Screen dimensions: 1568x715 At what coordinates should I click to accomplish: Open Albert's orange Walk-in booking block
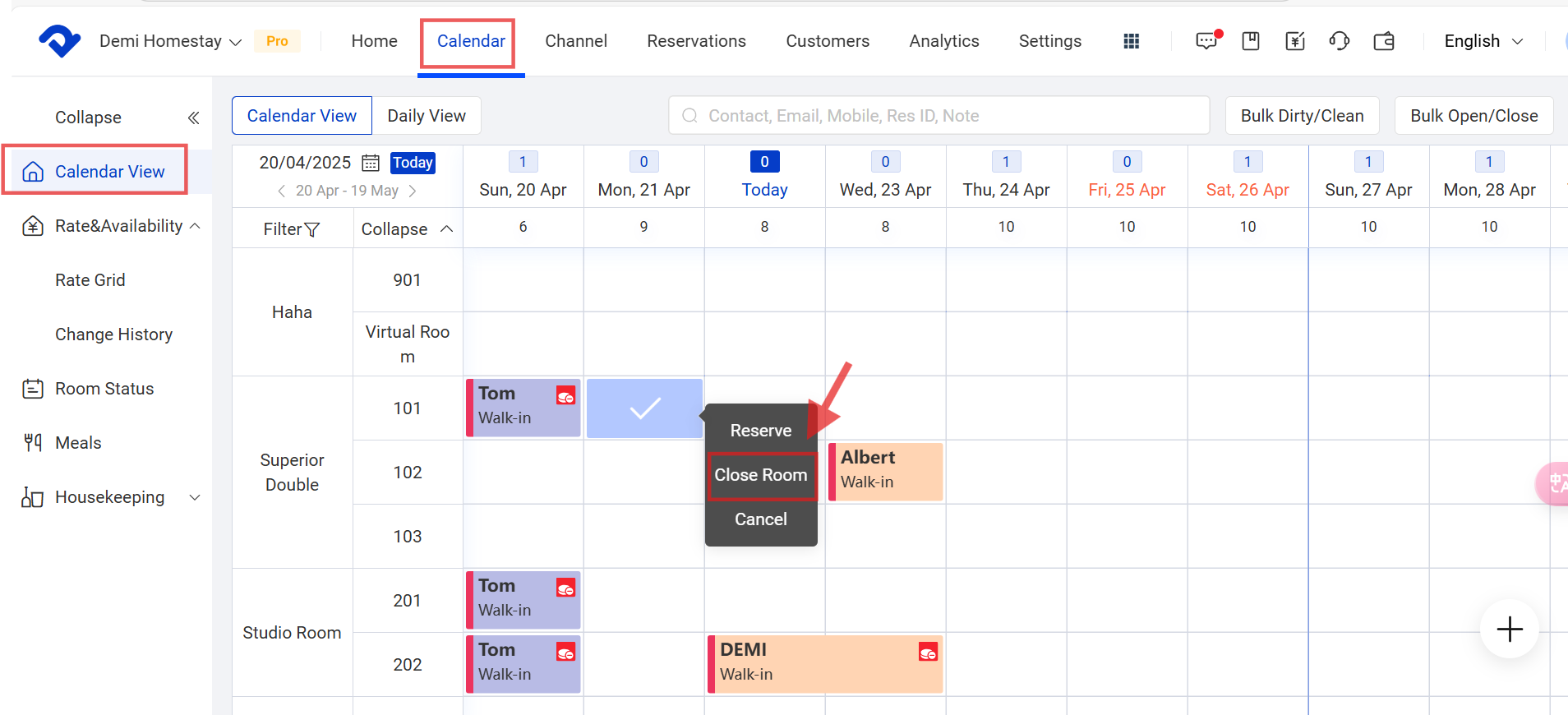click(x=886, y=471)
